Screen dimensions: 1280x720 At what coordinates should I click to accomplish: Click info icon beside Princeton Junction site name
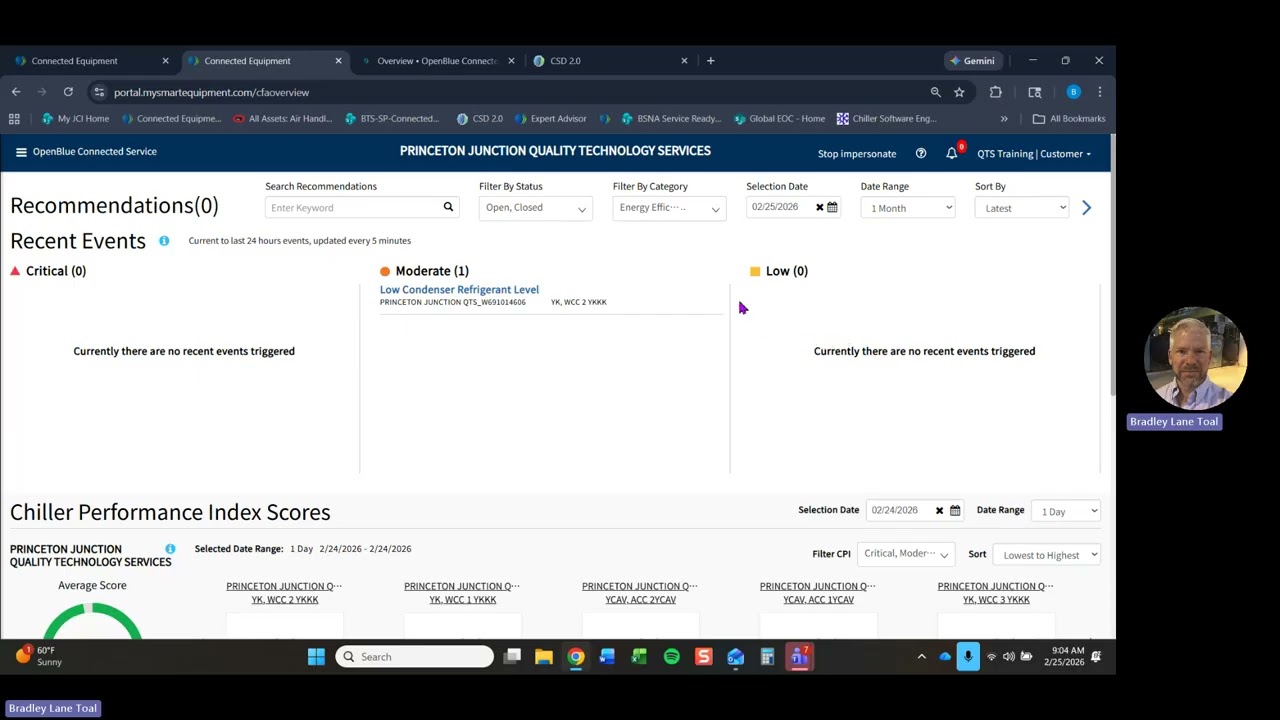[x=170, y=549]
